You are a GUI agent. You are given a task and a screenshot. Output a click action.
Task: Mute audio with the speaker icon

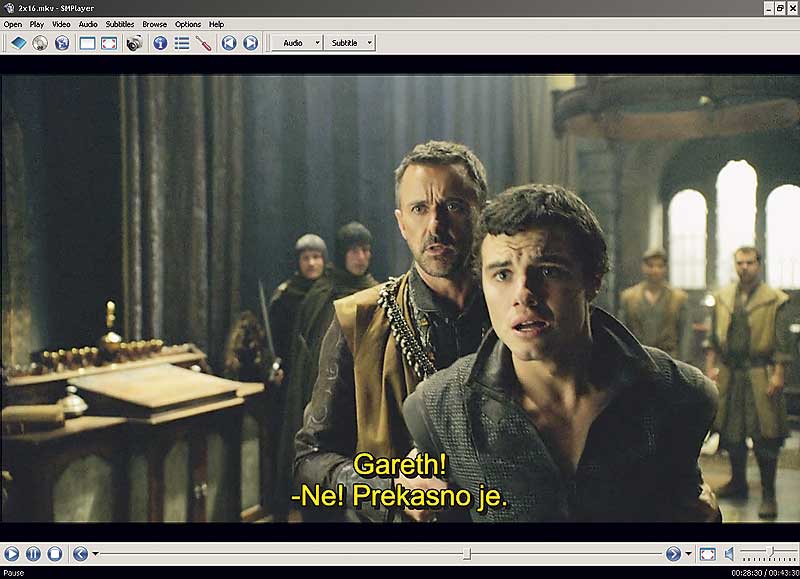pos(729,553)
